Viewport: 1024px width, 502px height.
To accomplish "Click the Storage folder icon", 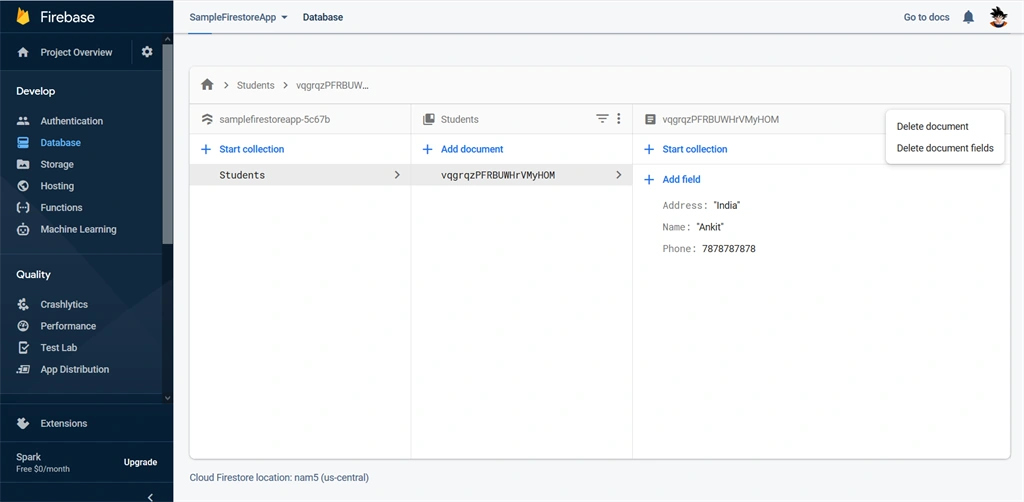I will click(24, 165).
